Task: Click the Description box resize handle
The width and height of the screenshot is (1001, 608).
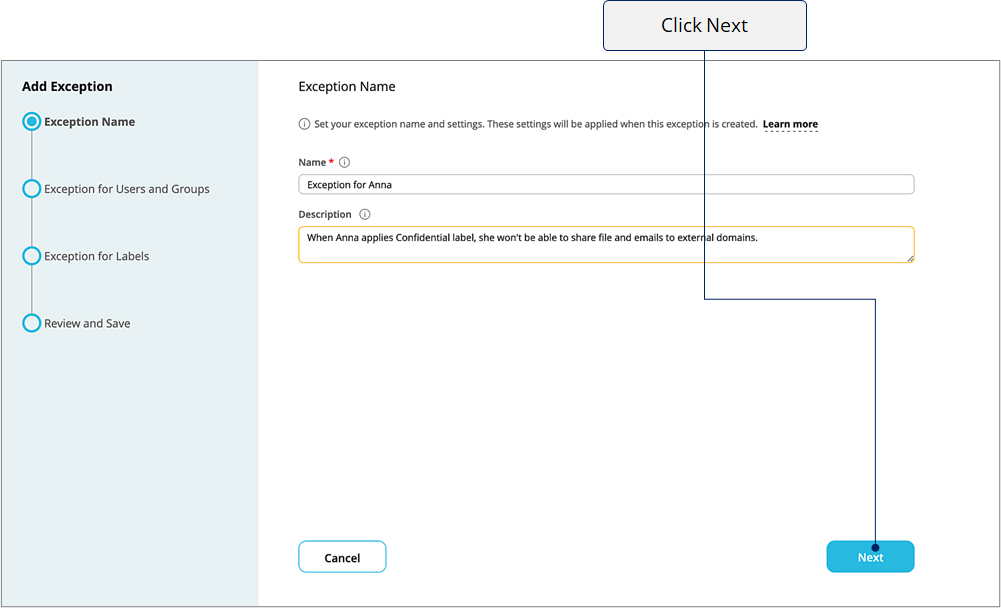Action: [910, 259]
